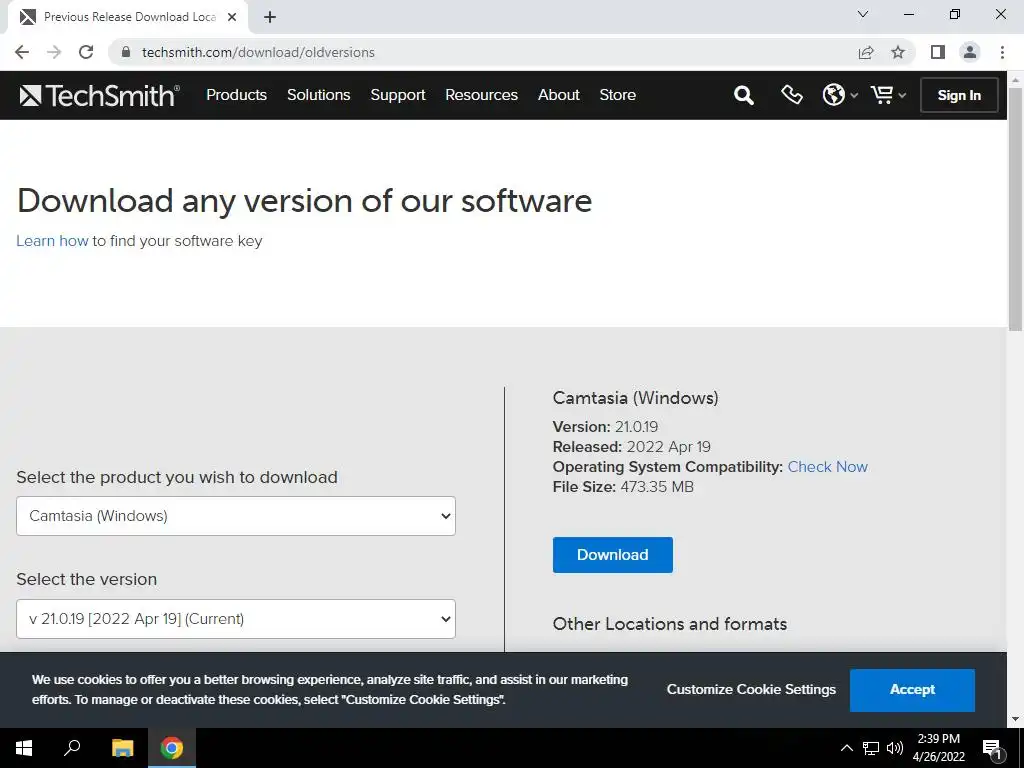Click the TechSmith logo
Screen dimensions: 1024x768
[99, 95]
